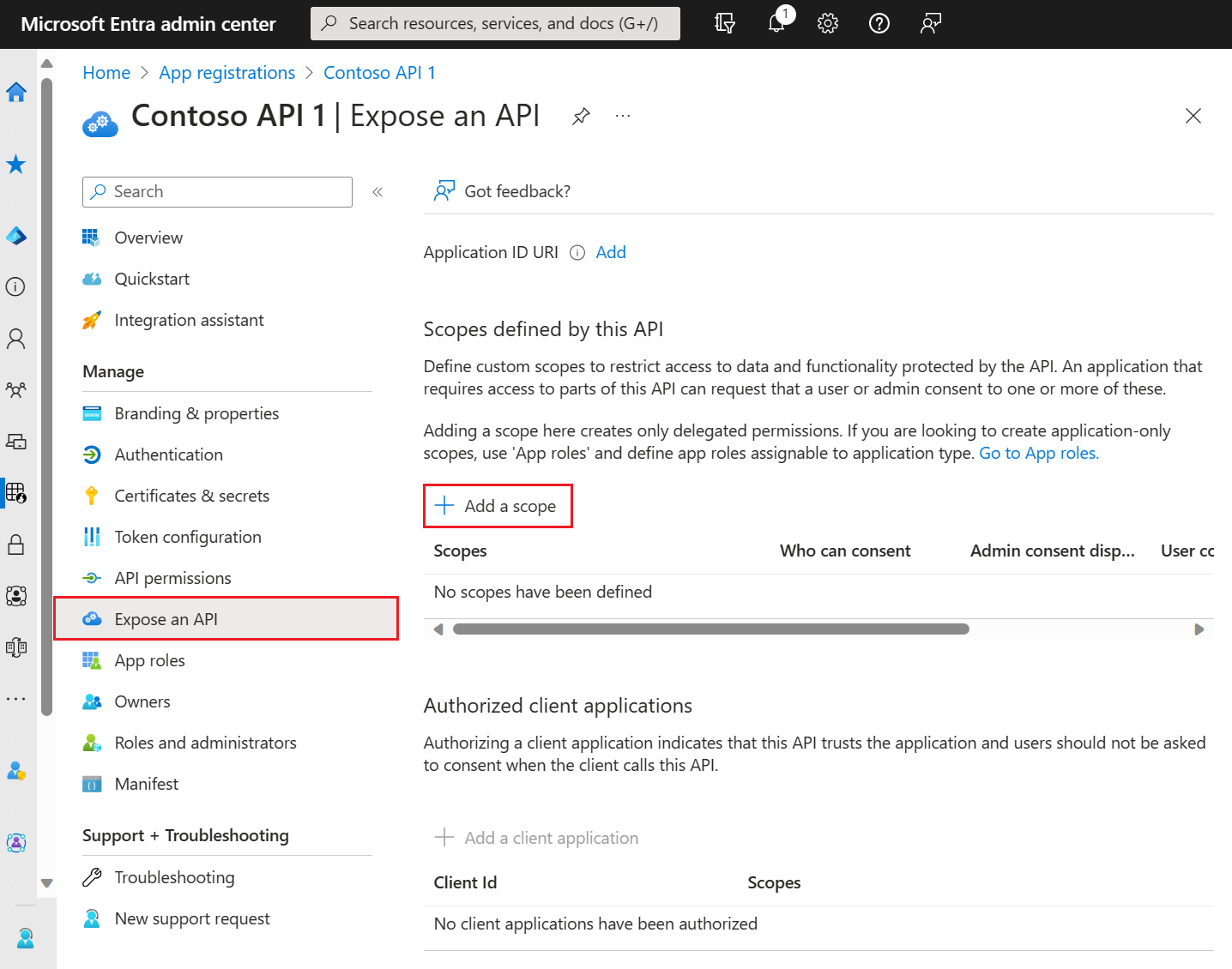Image resolution: width=1232 pixels, height=969 pixels.
Task: Open the Token configuration section
Action: (187, 536)
